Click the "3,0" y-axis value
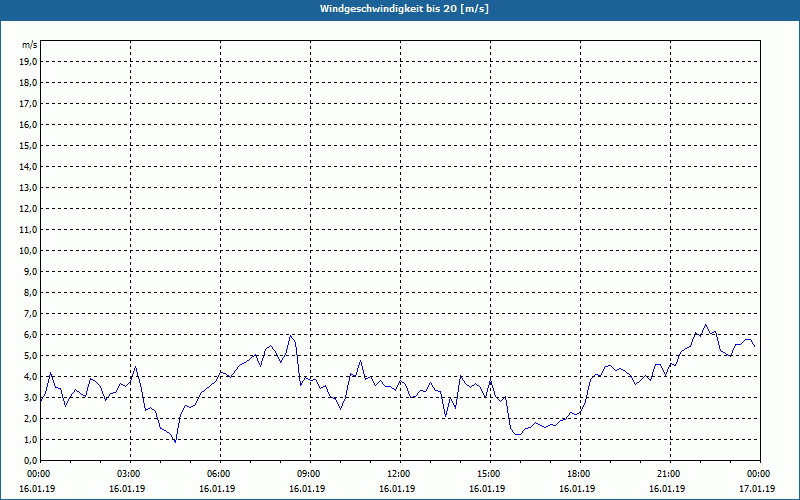Image resolution: width=800 pixels, height=500 pixels. coord(30,397)
